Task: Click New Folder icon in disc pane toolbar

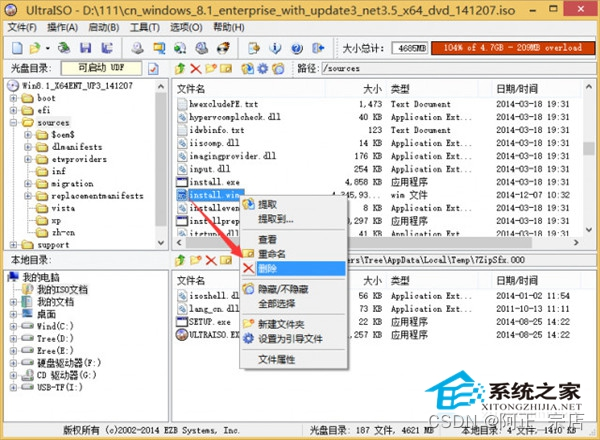Action: tap(211, 69)
